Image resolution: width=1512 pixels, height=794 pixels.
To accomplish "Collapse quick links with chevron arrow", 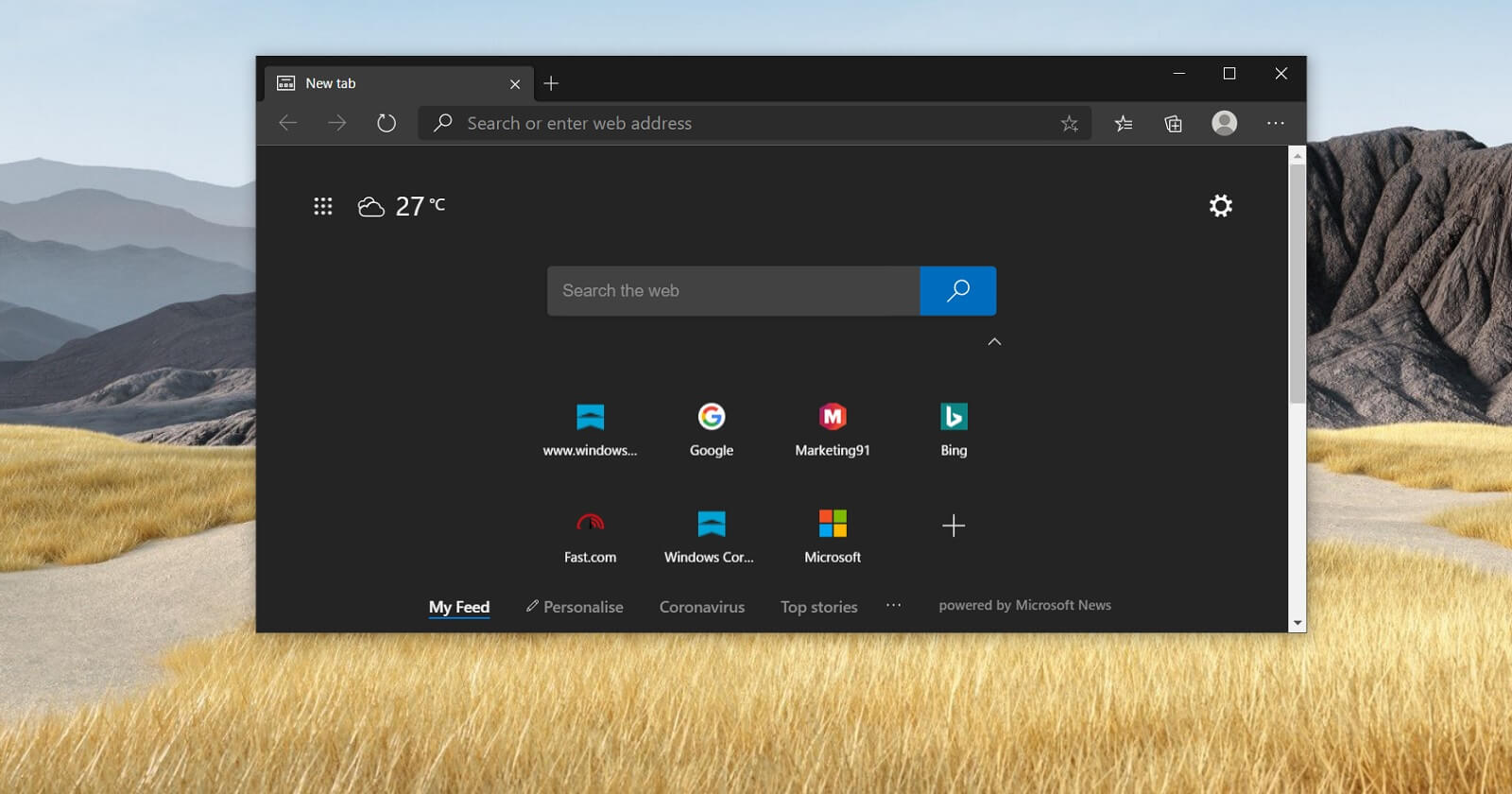I will click(x=994, y=342).
